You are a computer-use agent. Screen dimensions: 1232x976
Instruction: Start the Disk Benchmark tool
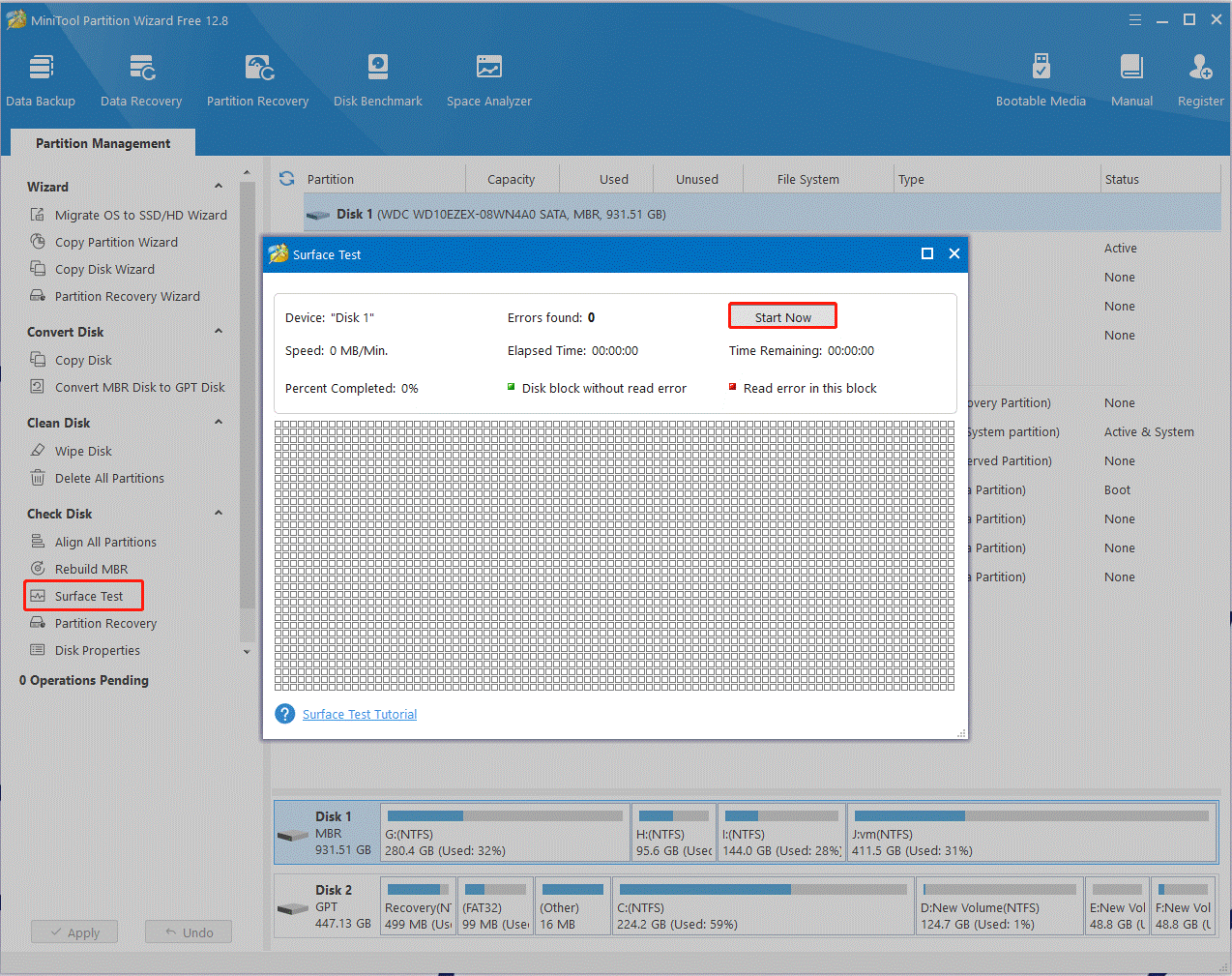tap(378, 80)
